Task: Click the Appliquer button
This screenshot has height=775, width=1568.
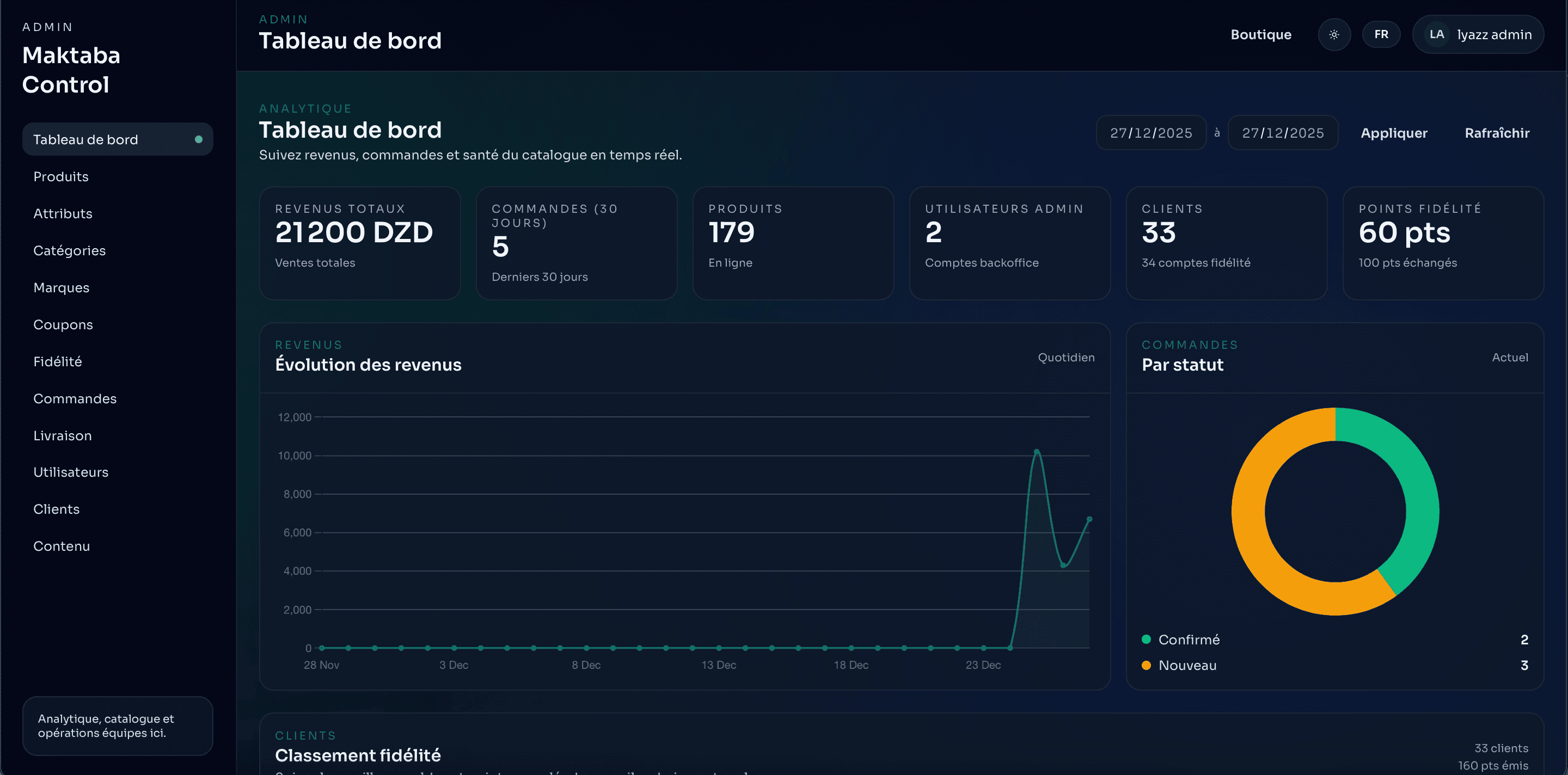Action: (x=1394, y=133)
